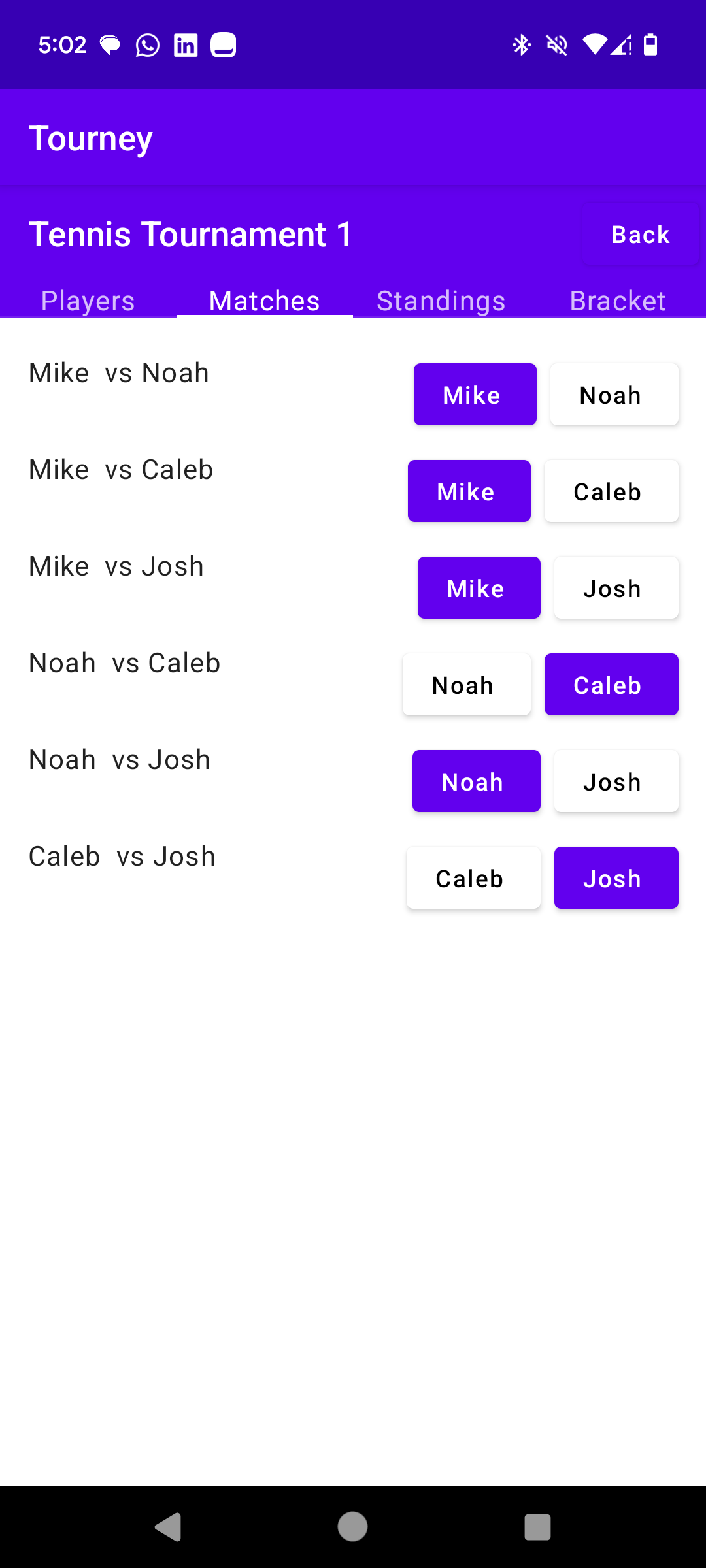
Task: Mark Josh as winner versus Noah
Action: (x=616, y=781)
